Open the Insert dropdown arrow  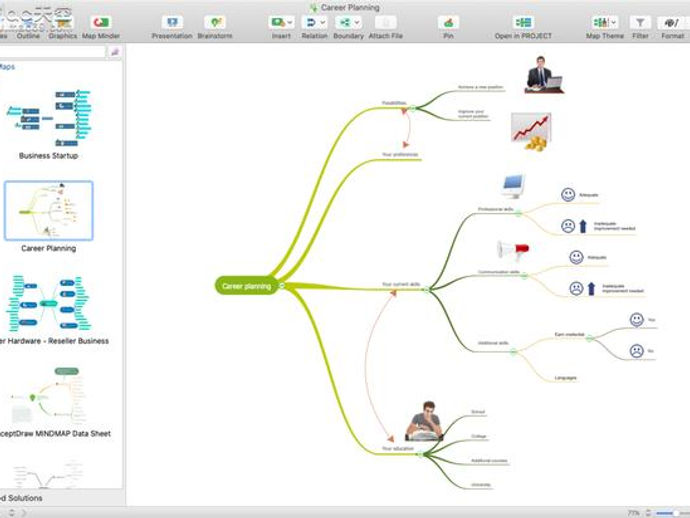[x=290, y=22]
